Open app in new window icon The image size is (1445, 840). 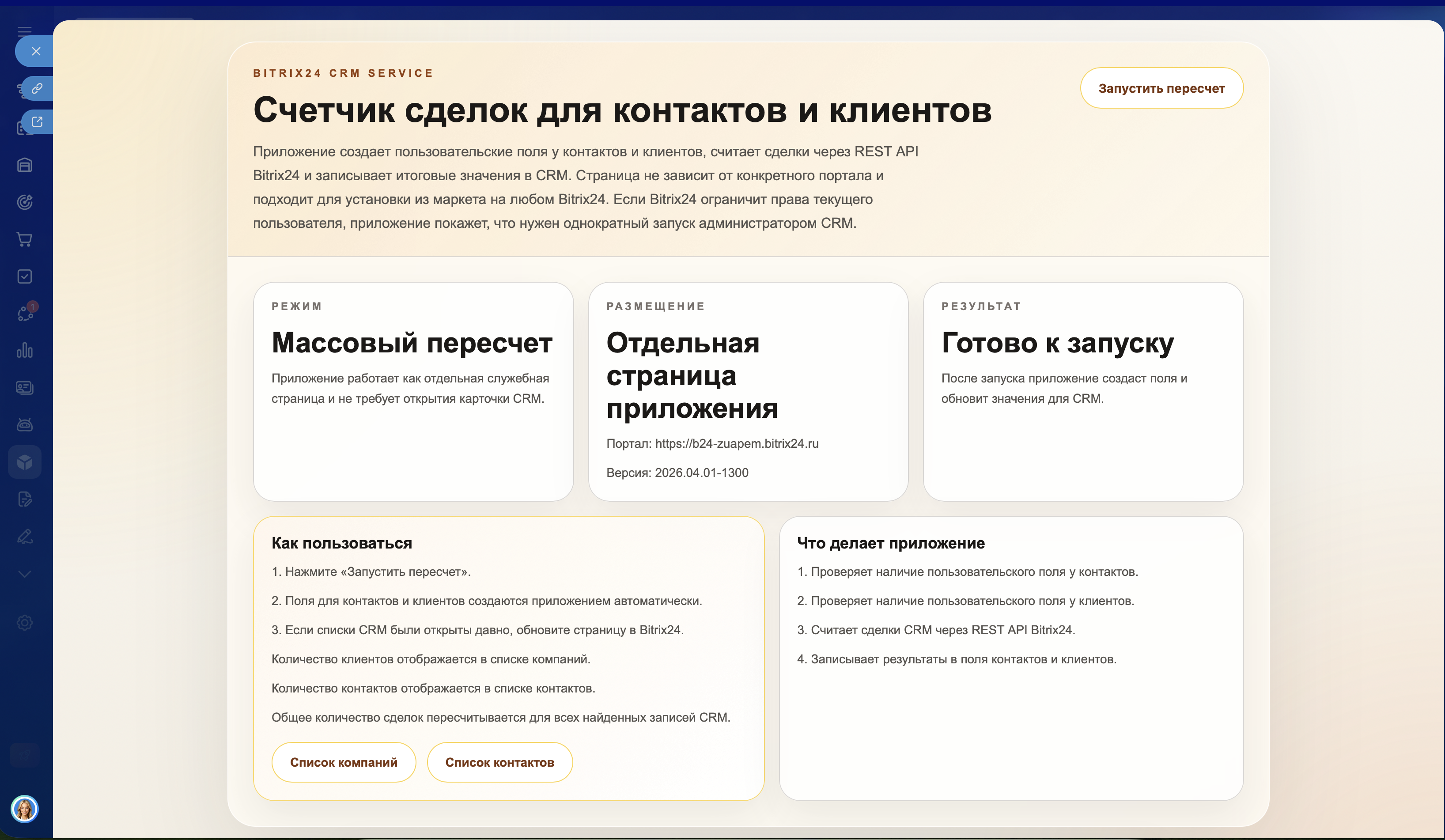pos(37,122)
